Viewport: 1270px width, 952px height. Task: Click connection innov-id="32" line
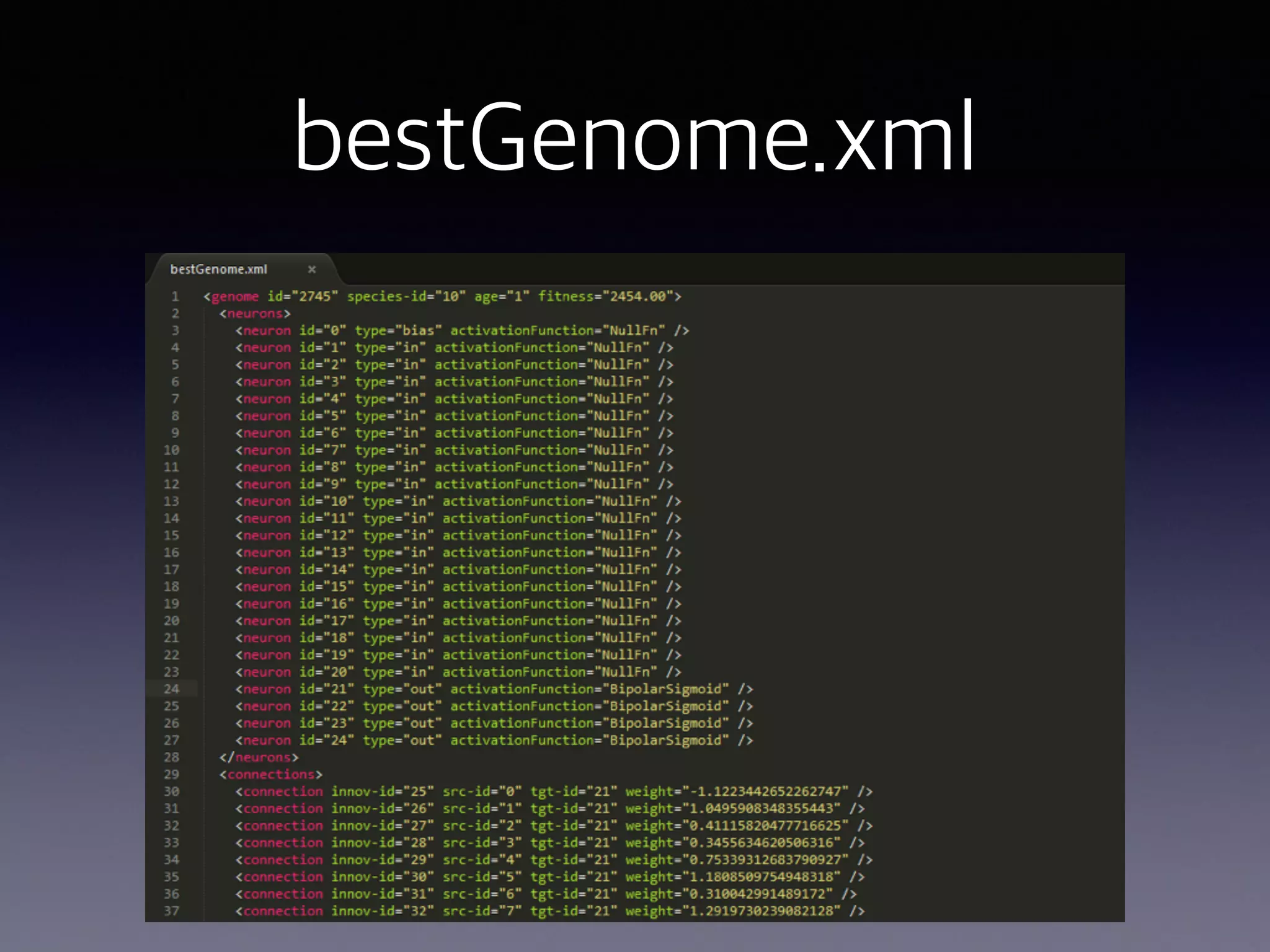pos(550,911)
